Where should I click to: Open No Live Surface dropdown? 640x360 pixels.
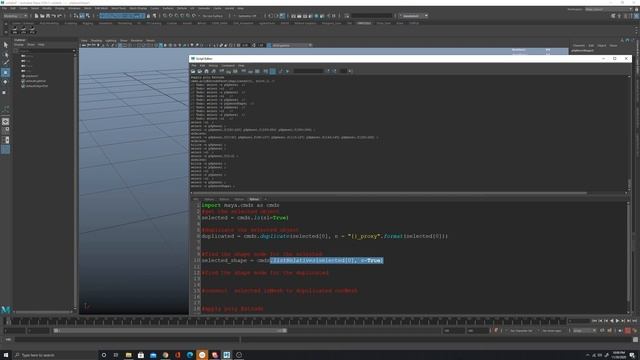(x=214, y=16)
